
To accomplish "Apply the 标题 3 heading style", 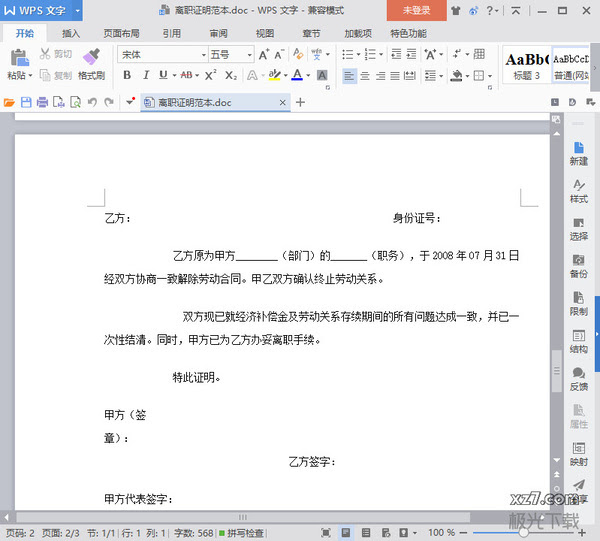I will click(x=527, y=66).
